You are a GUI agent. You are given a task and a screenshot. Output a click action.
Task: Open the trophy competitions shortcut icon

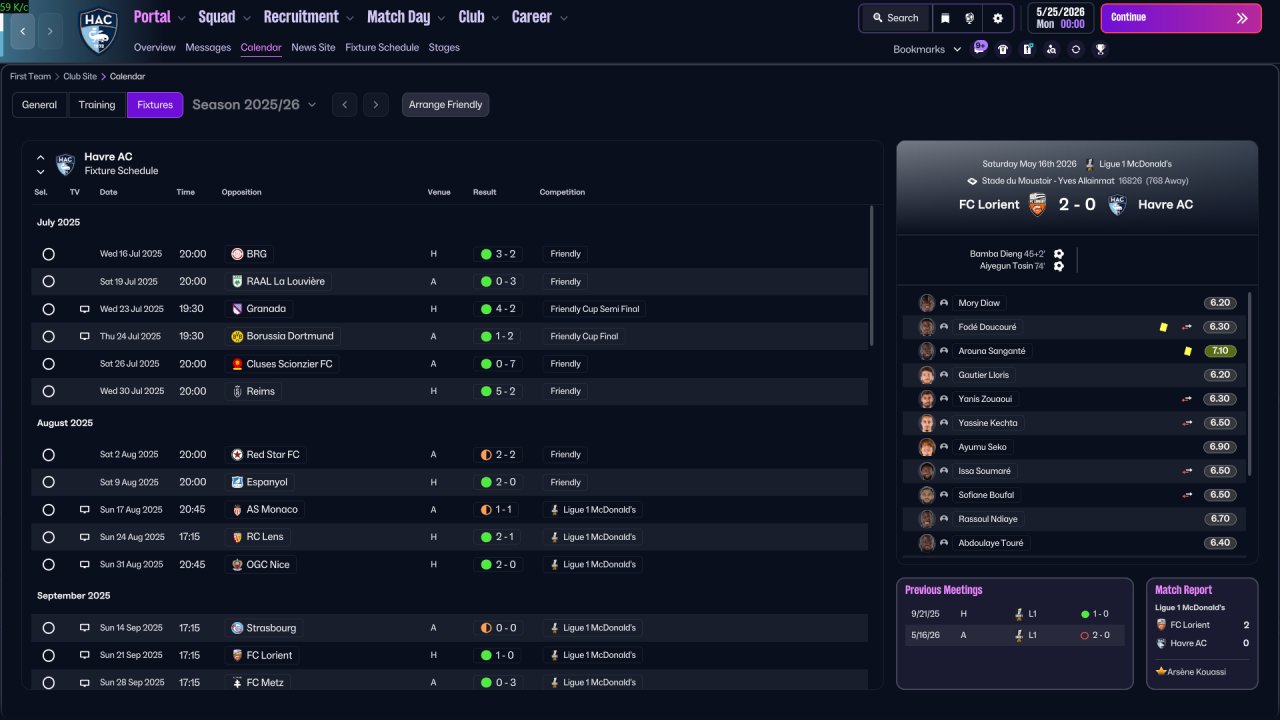[1100, 49]
